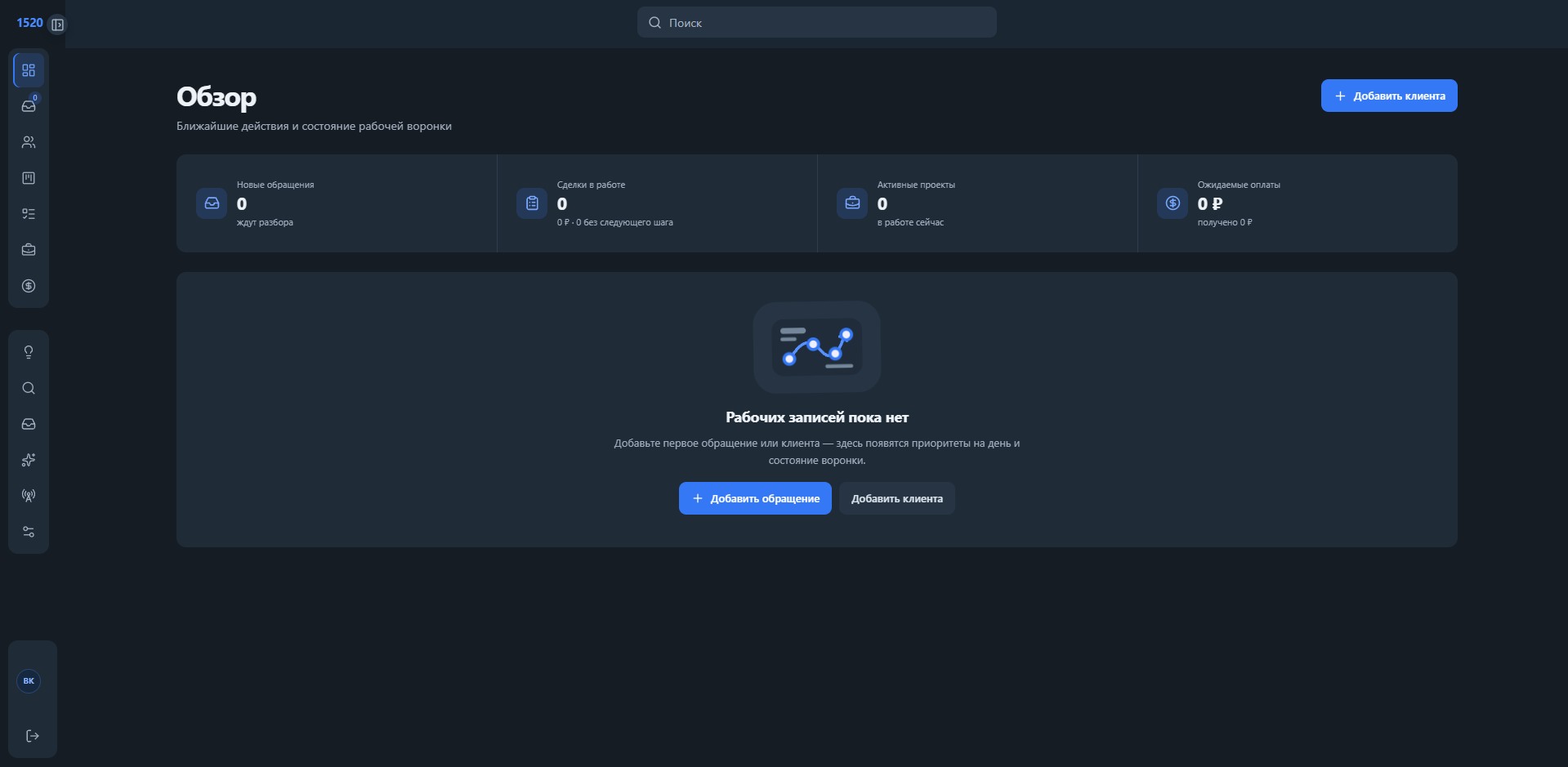Open the inbox icon with the 0 badge
1568x767 pixels.
[29, 106]
